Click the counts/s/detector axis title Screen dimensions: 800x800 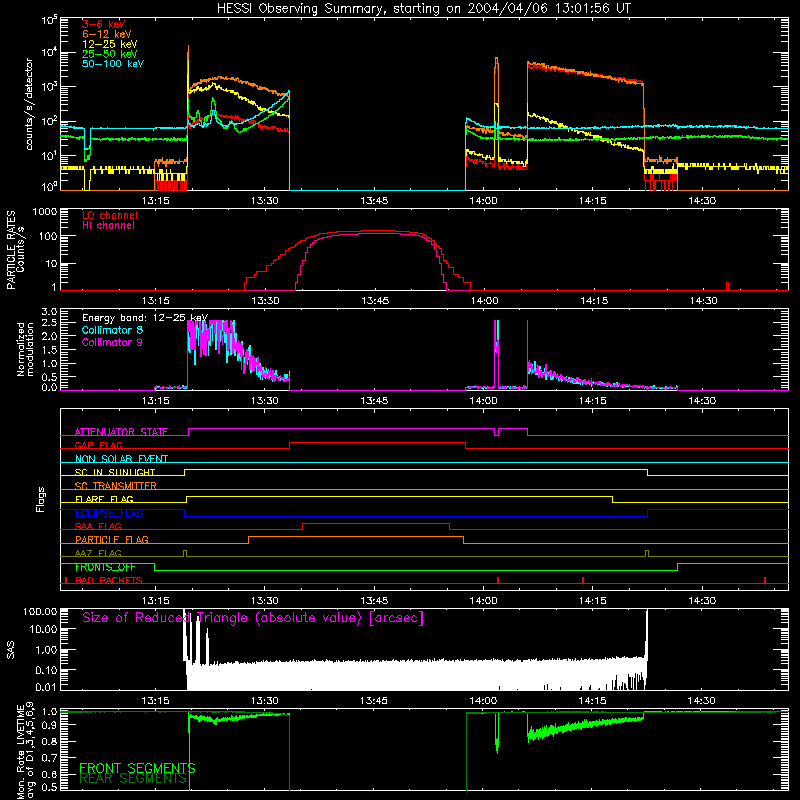coord(29,104)
